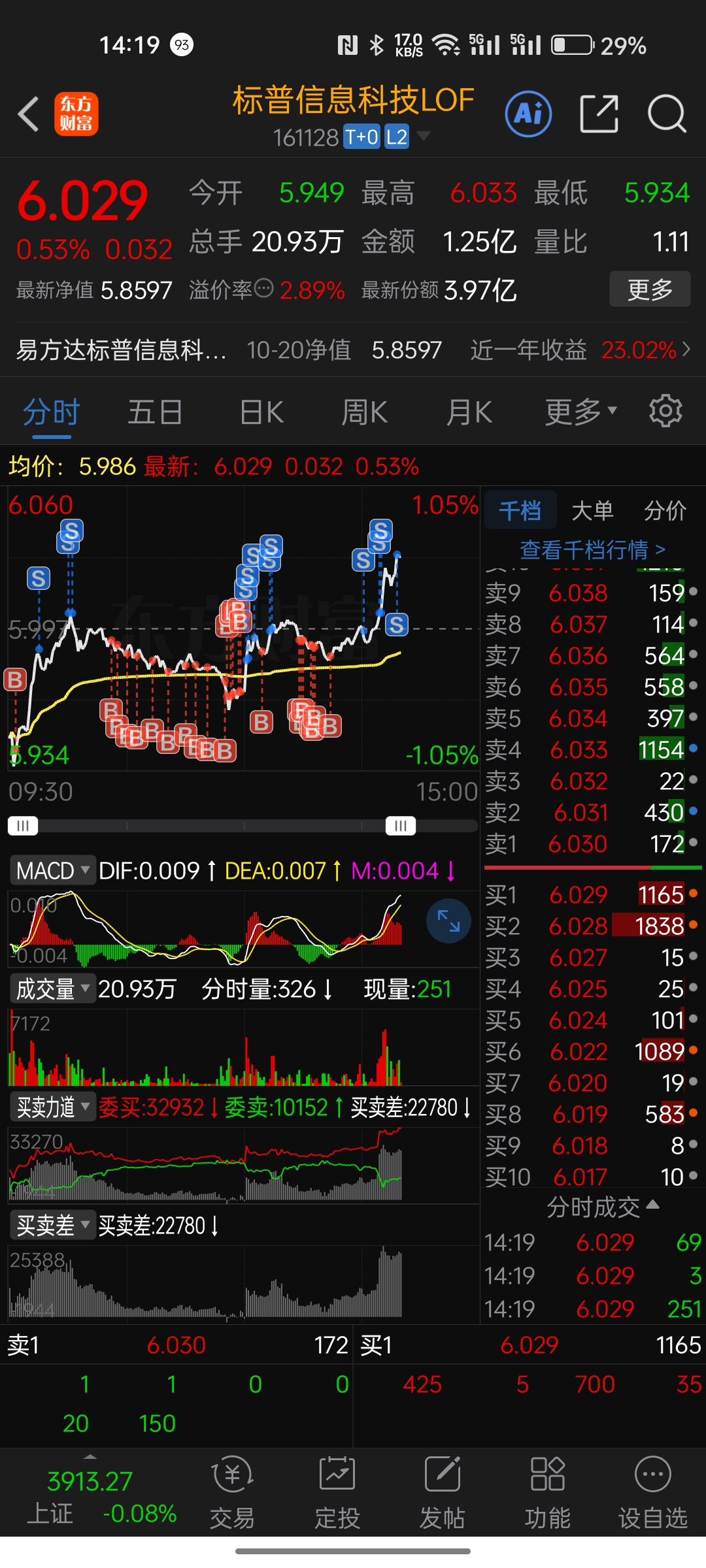Open the 交易 trade icon
Viewport: 706px width, 1568px height.
[232, 1492]
